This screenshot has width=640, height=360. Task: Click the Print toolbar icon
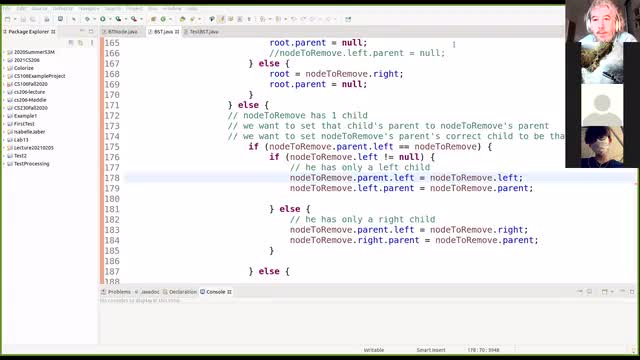[47, 19]
